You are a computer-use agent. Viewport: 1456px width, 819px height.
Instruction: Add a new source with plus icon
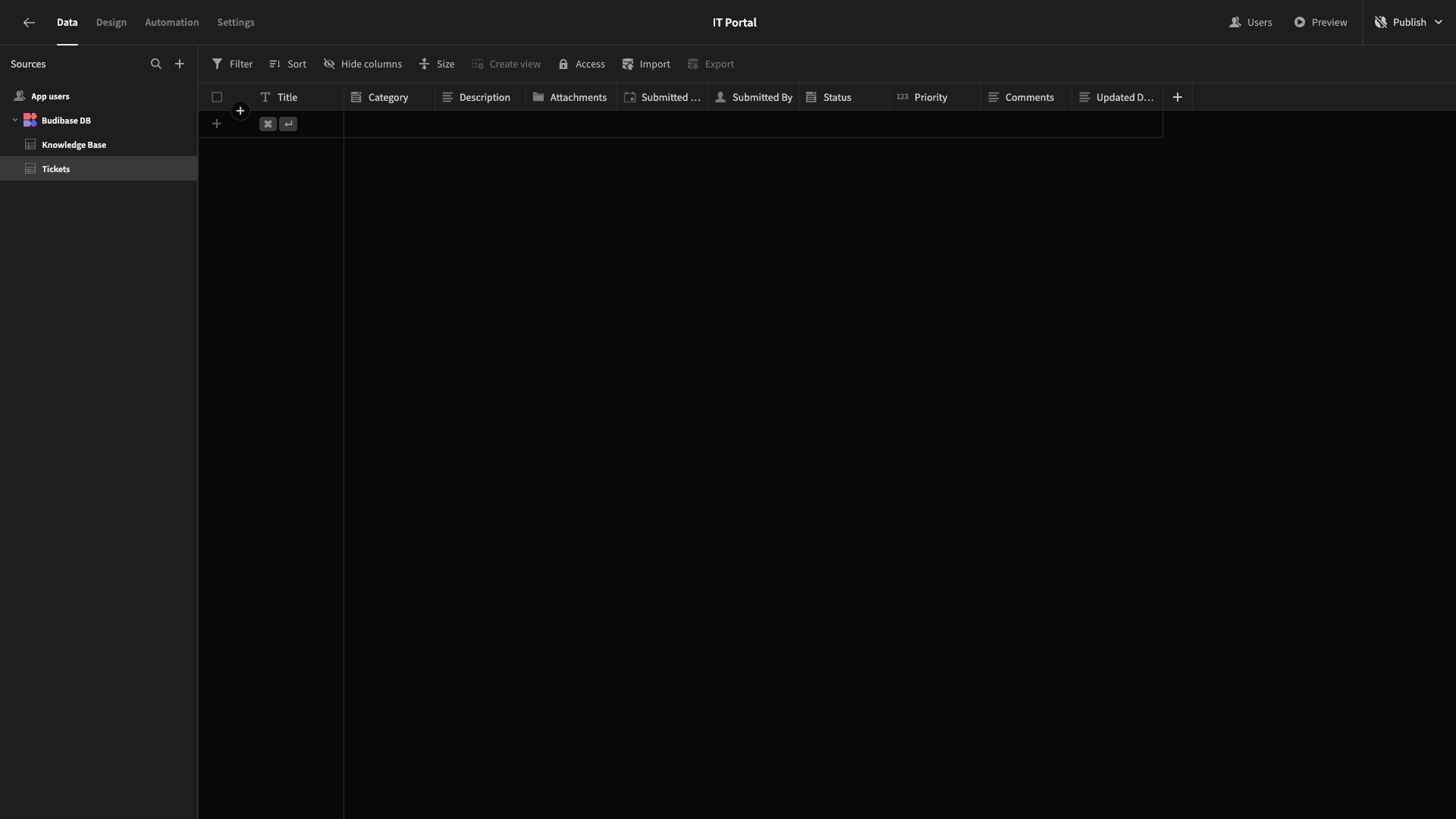coord(180,64)
